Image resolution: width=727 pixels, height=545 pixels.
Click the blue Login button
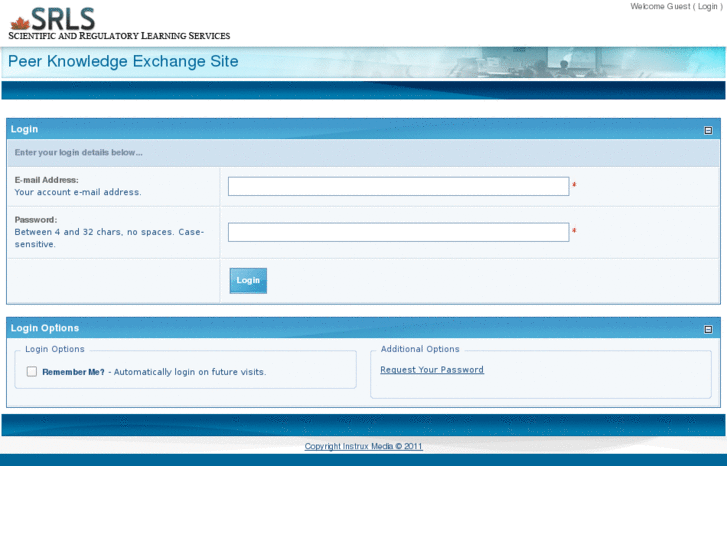point(248,281)
